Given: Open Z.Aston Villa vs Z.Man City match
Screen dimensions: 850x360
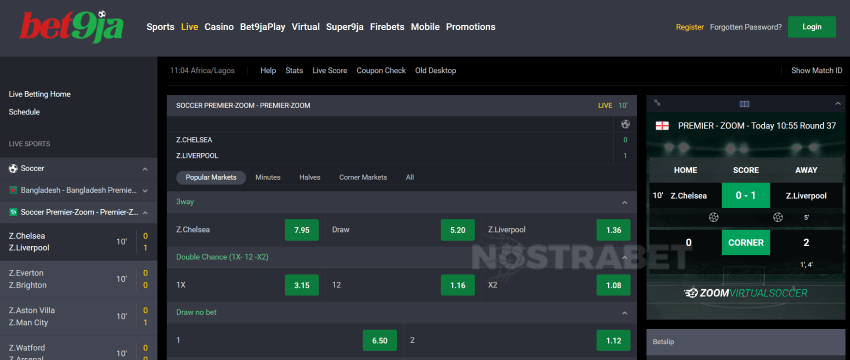Looking at the screenshot, I should (x=79, y=317).
